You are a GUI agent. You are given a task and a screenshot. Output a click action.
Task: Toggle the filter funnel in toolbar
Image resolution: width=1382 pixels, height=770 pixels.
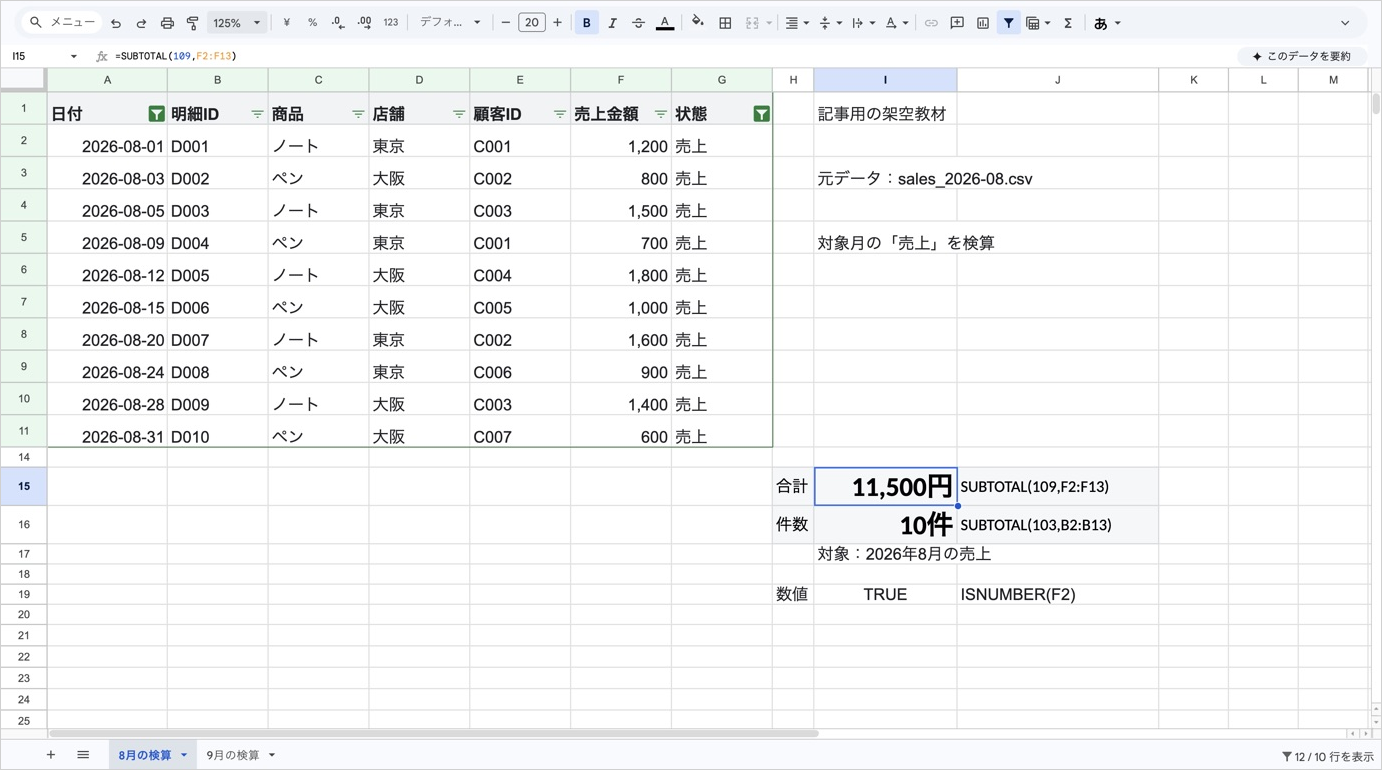(1009, 23)
